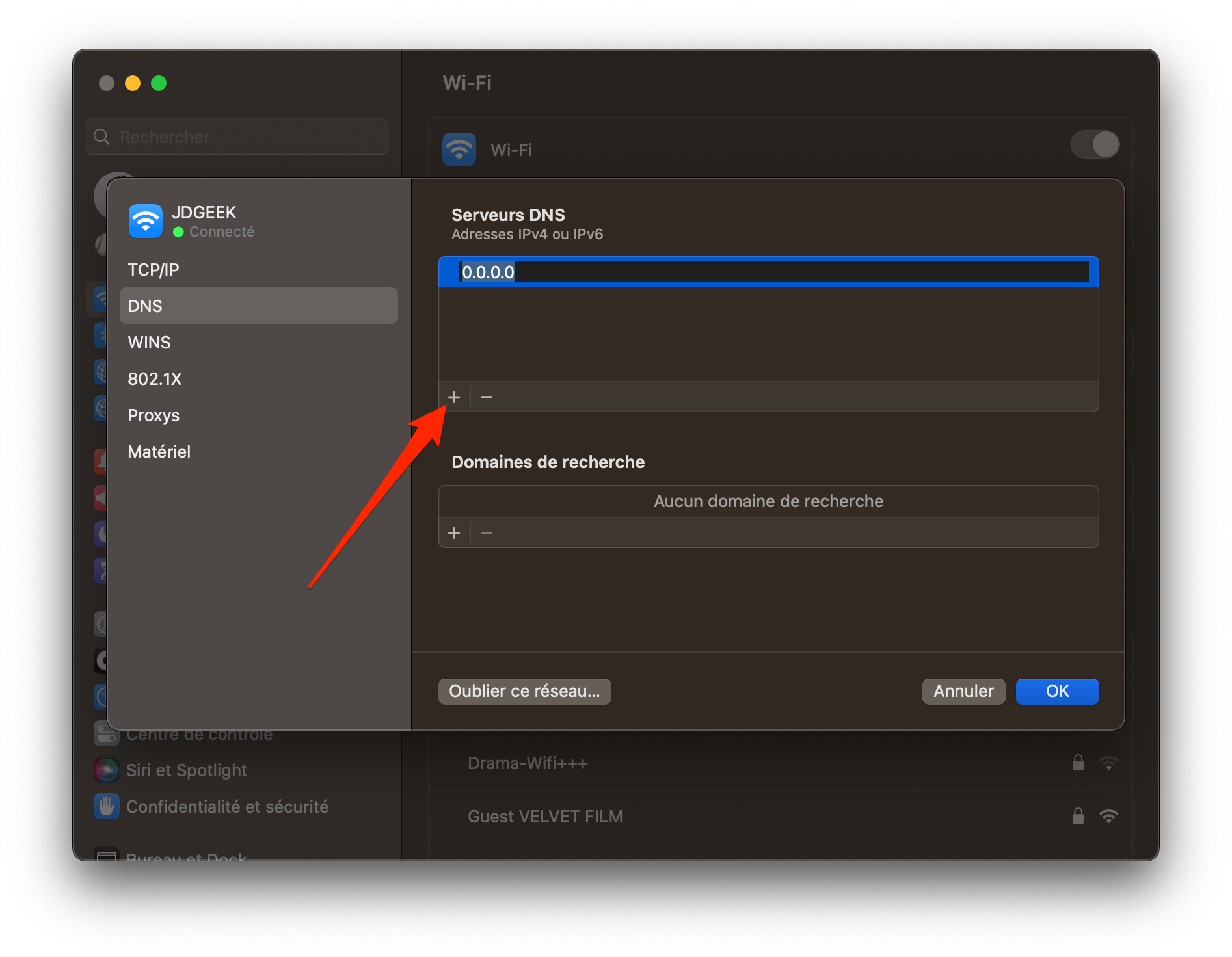Viewport: 1232px width, 957px height.
Task: Add a DNS server with plus button
Action: point(454,397)
